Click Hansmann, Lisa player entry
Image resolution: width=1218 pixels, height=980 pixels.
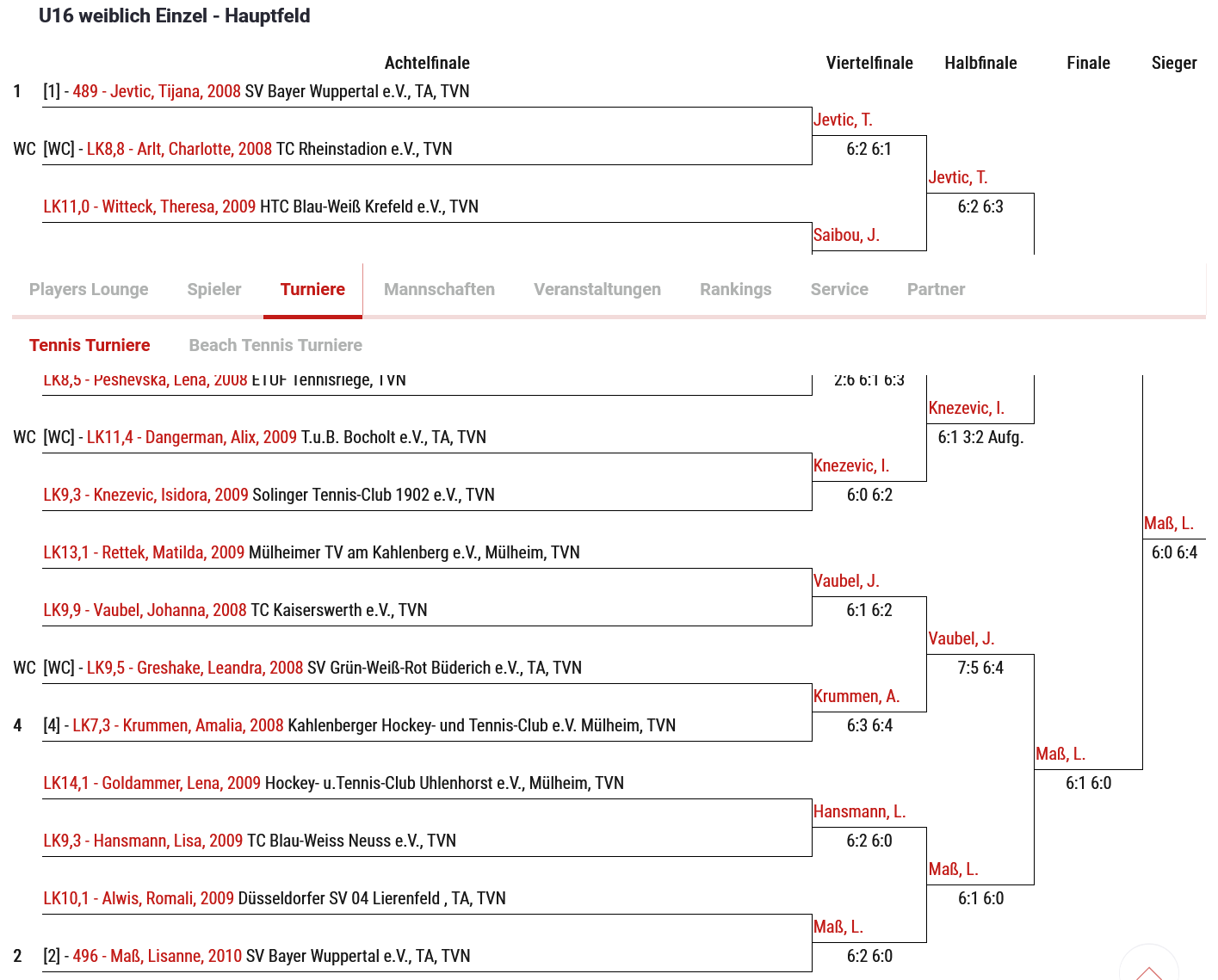coord(144,841)
